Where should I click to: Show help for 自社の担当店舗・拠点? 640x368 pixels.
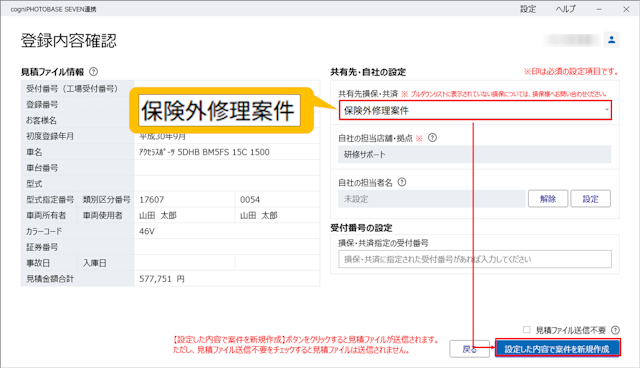(x=432, y=138)
